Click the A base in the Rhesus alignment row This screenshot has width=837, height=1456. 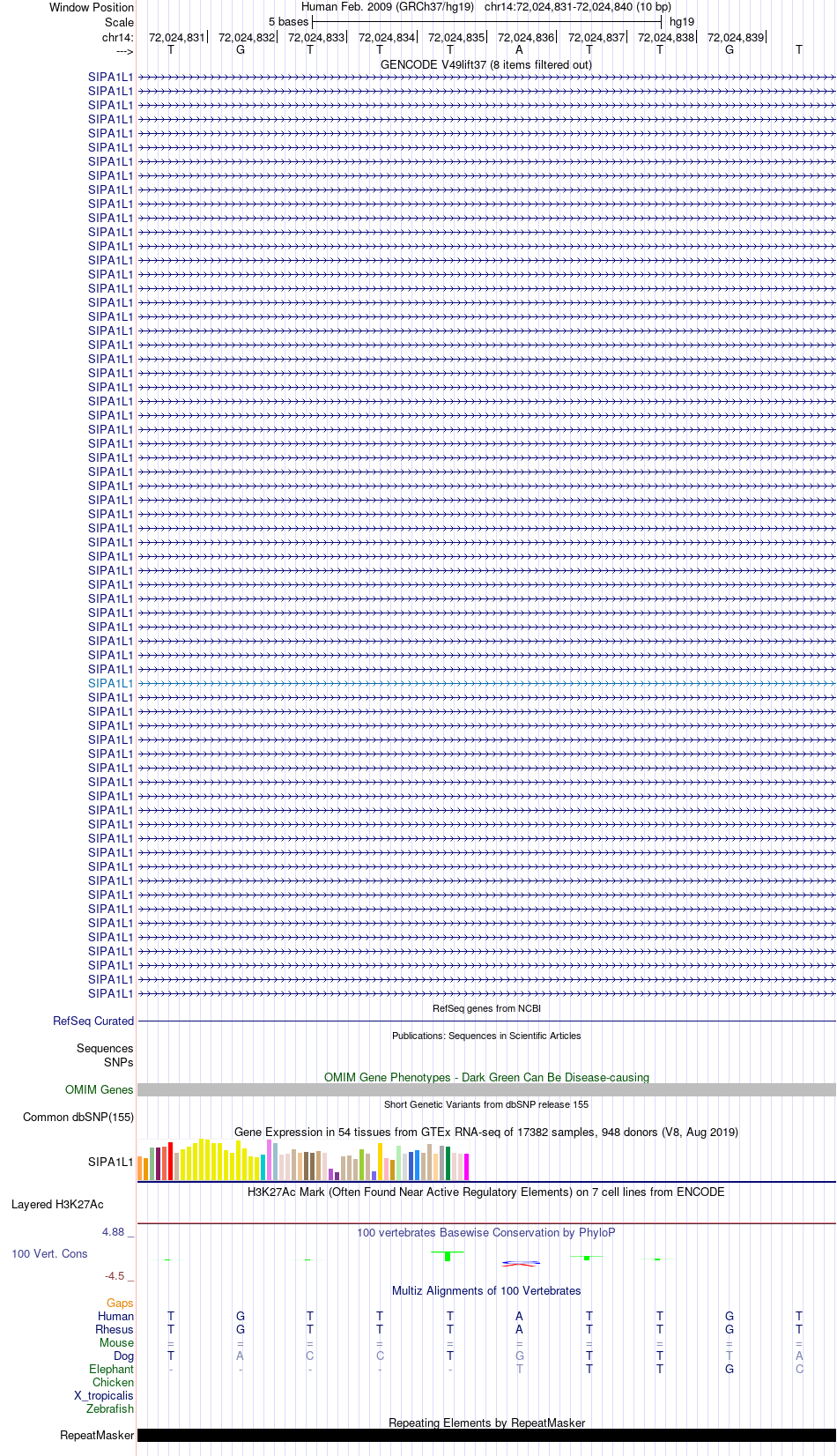pos(519,1329)
